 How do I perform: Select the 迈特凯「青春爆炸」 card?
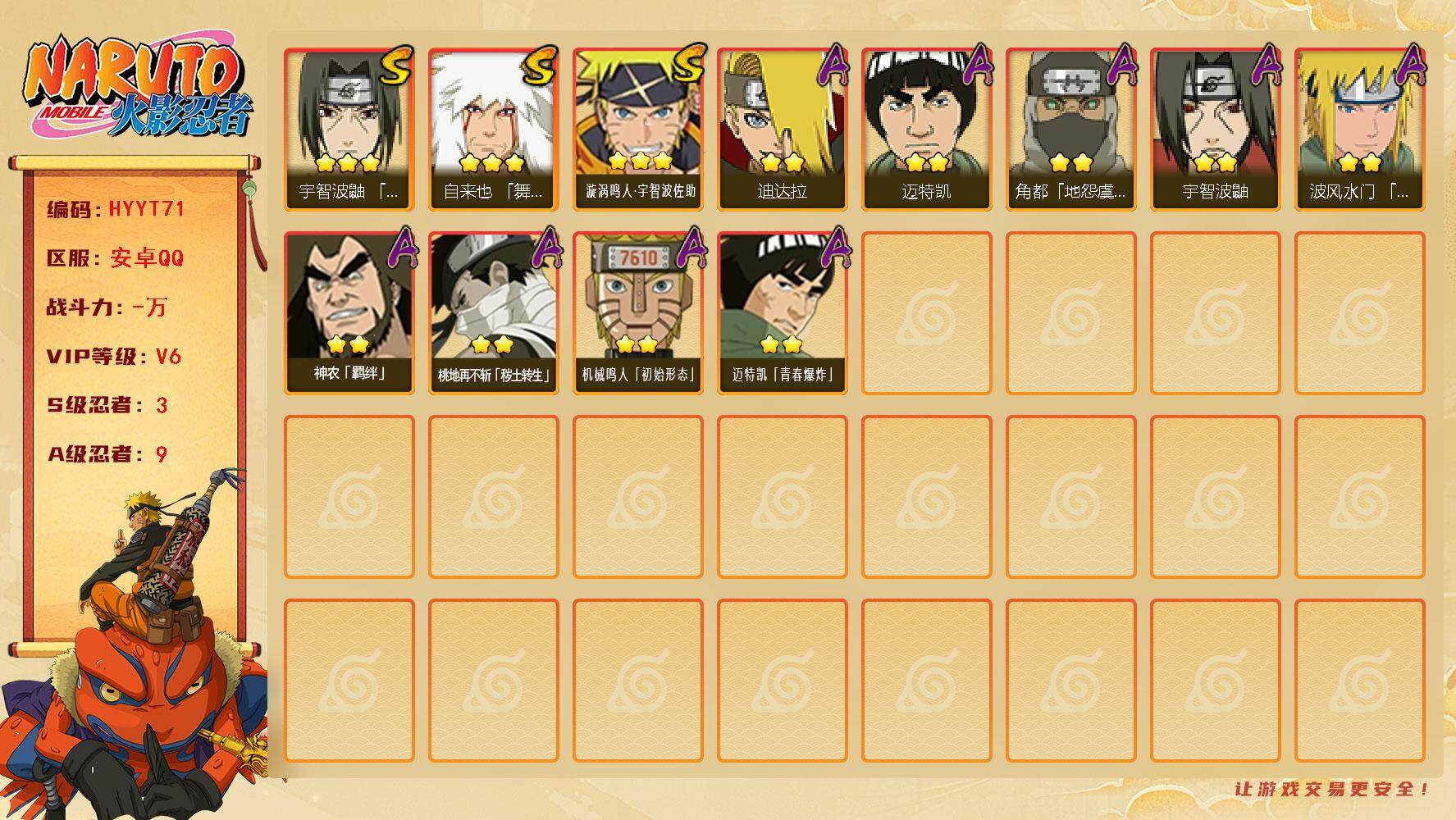(x=782, y=312)
